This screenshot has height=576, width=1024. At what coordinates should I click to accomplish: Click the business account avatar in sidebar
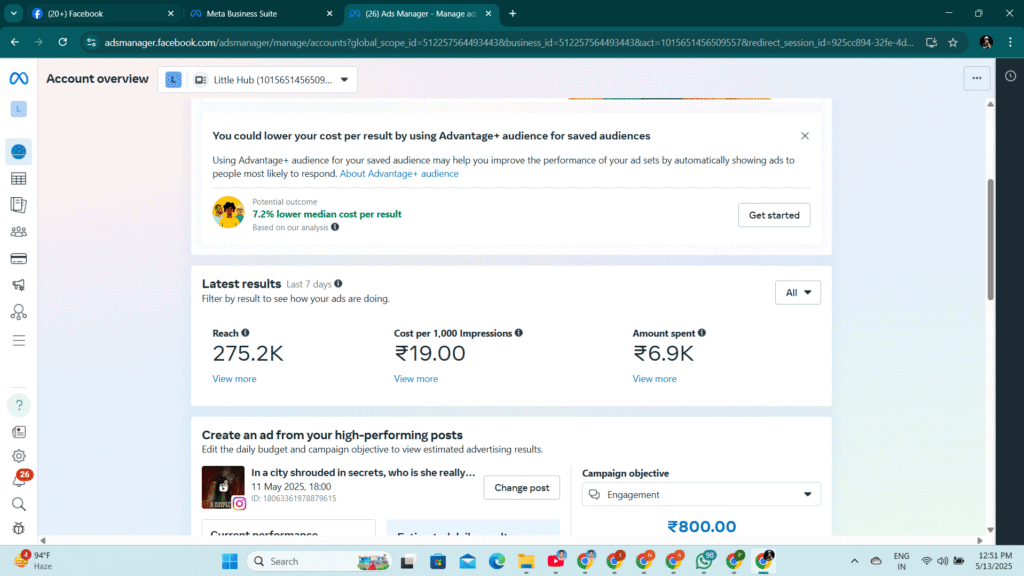(18, 109)
